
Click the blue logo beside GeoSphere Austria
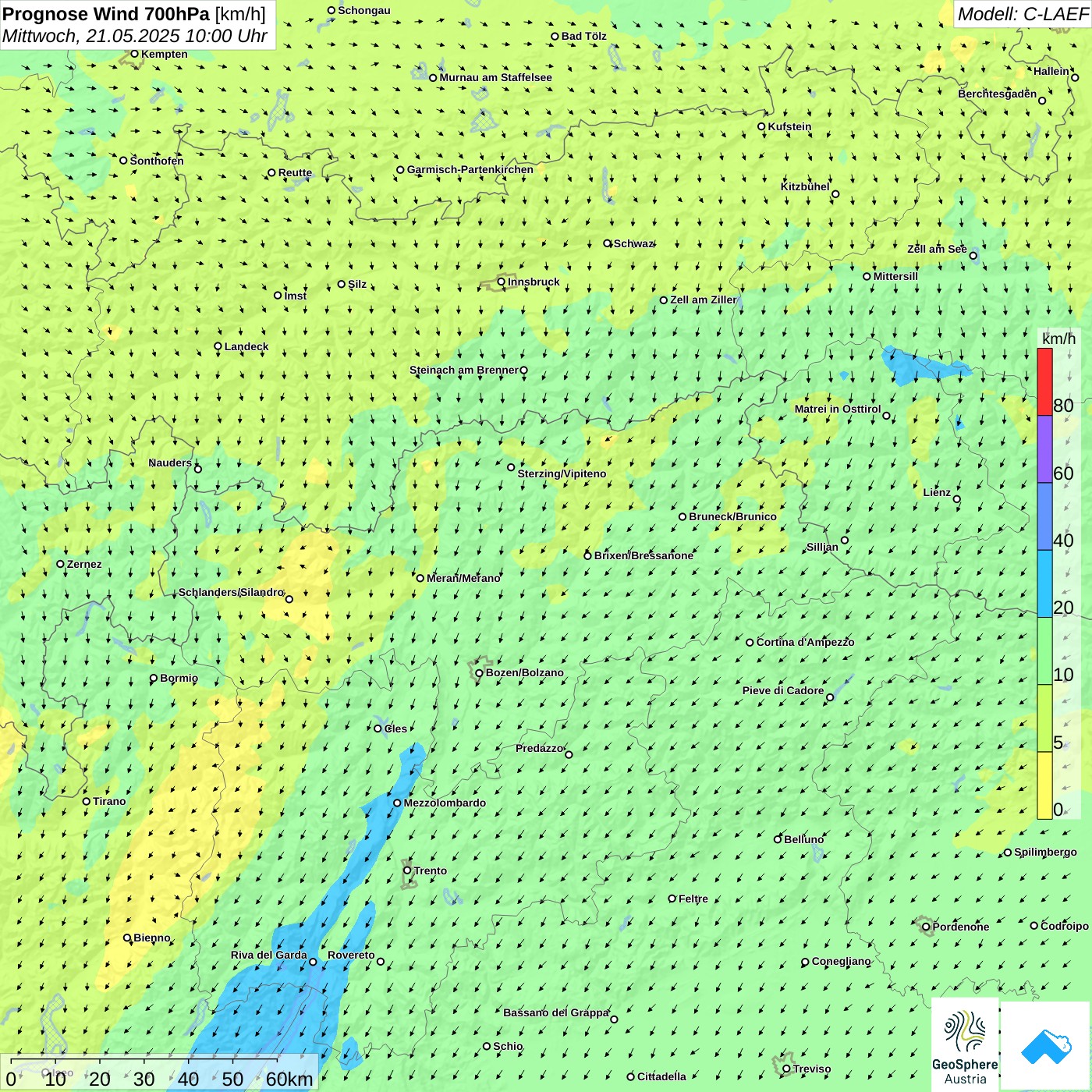click(x=1046, y=1046)
